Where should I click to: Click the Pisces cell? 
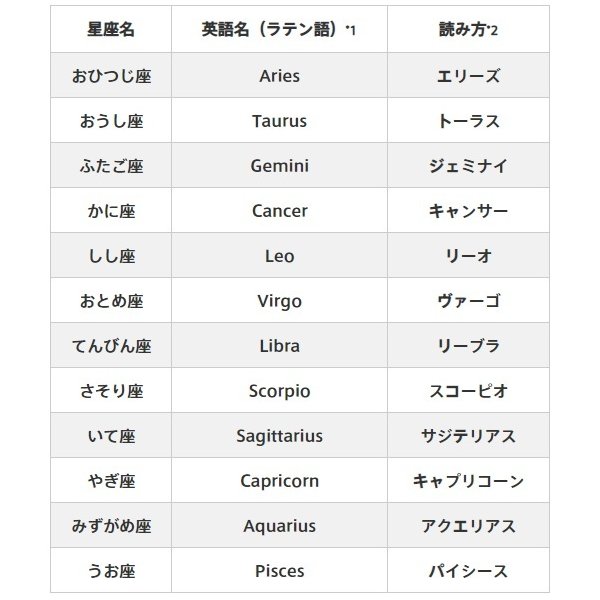point(279,570)
